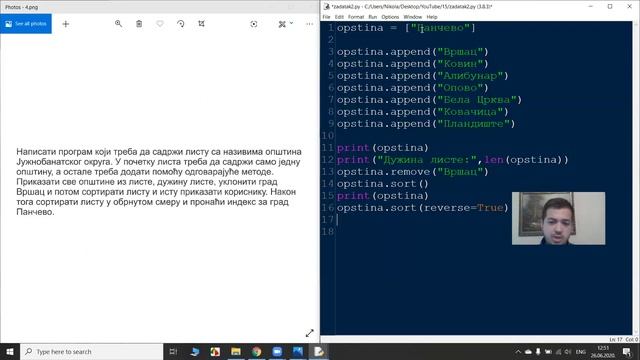Image resolution: width=640 pixels, height=360 pixels.
Task: Click the print("Дужина листе:") code line
Action: pos(452,160)
